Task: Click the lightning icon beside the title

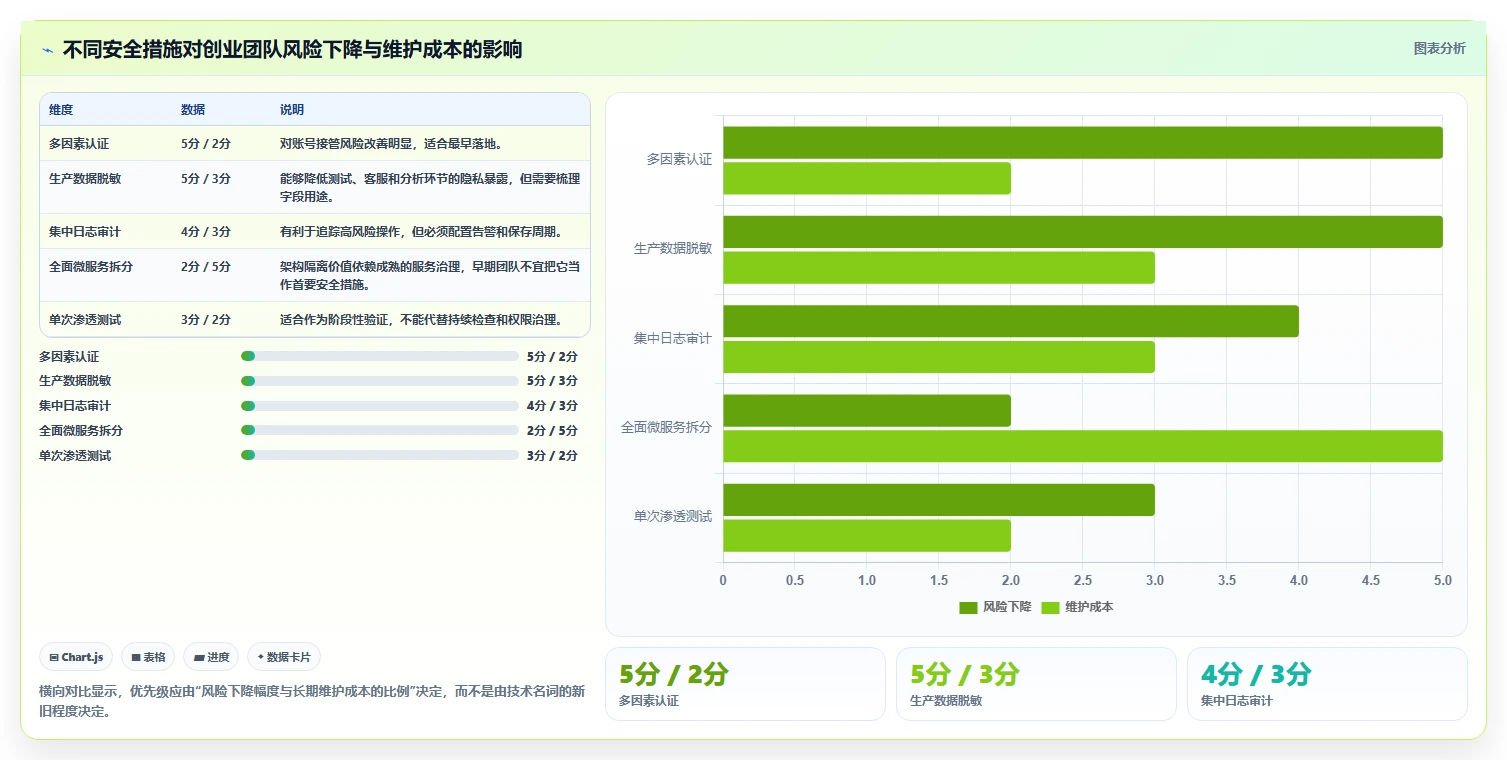Action: (x=47, y=50)
